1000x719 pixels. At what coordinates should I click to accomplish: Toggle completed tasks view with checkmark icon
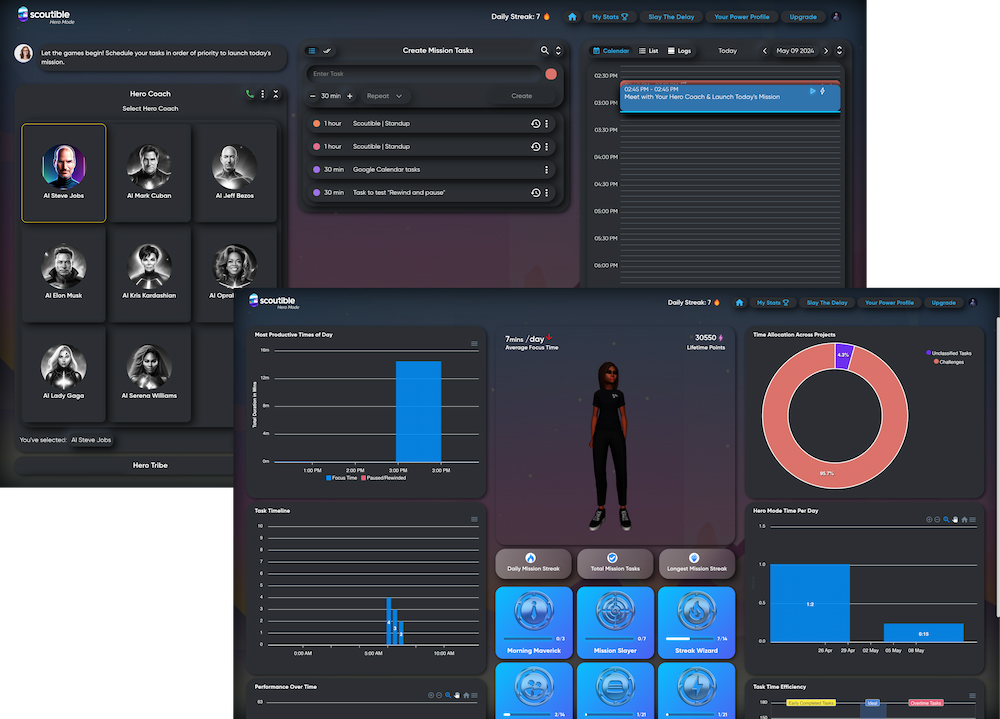pyautogui.click(x=327, y=51)
